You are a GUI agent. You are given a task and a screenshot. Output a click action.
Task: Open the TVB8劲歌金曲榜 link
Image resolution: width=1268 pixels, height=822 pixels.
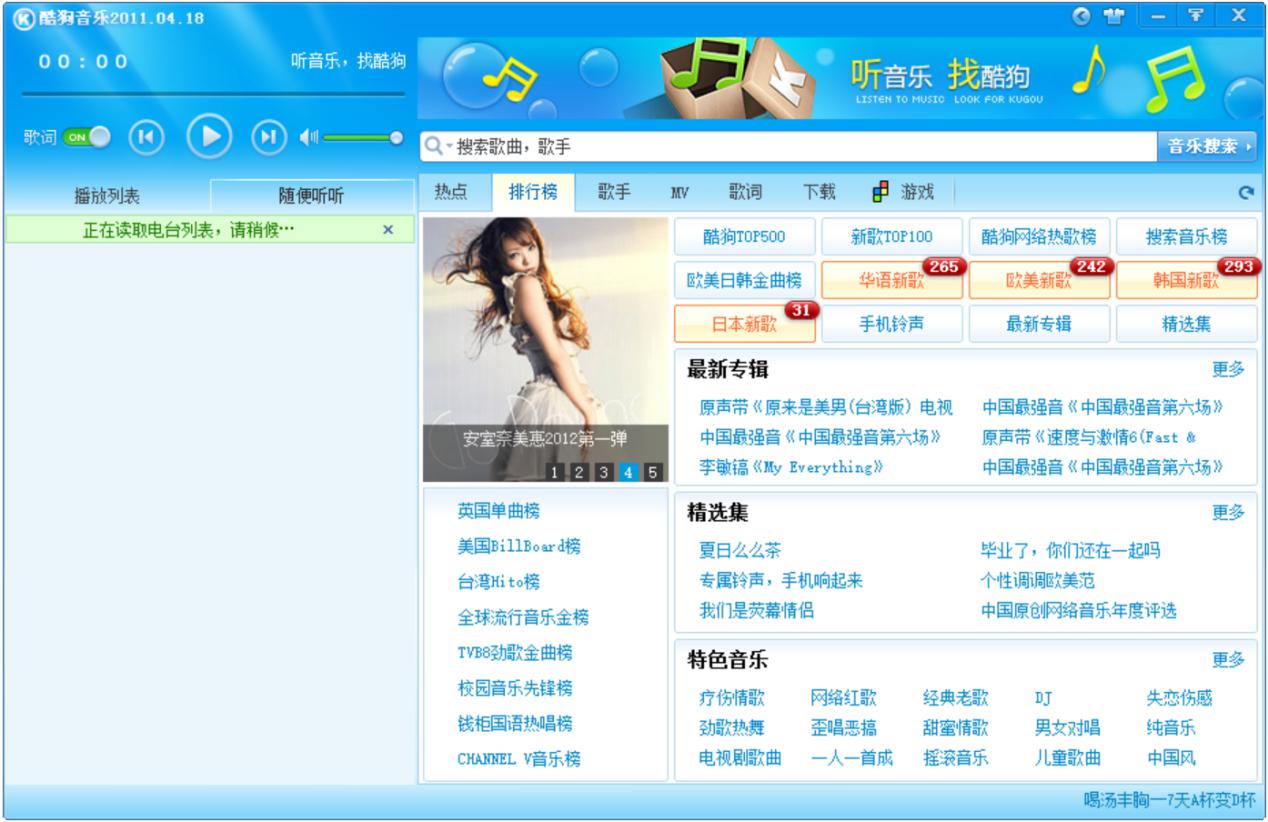click(515, 653)
